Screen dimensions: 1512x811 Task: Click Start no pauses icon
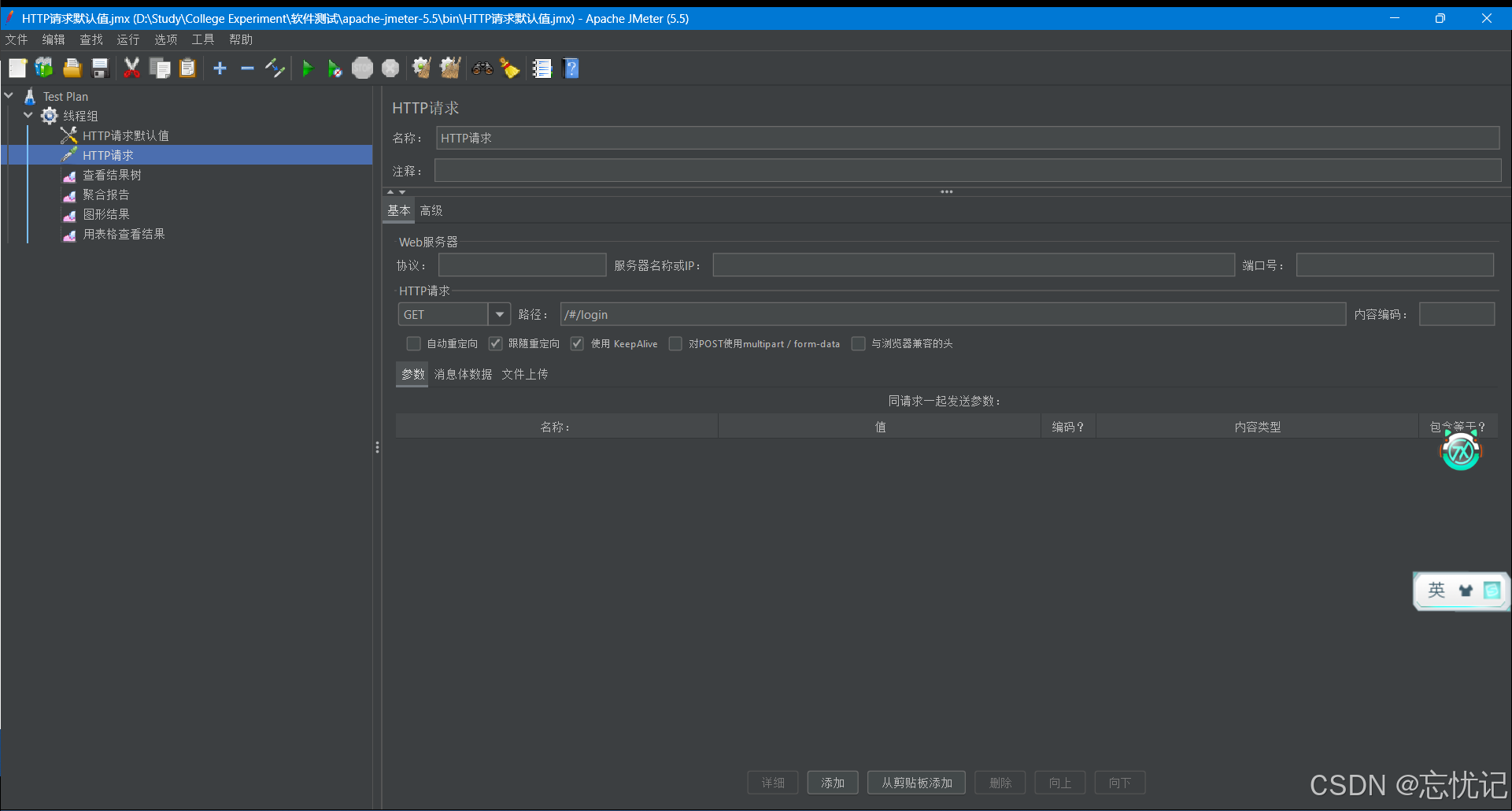point(335,69)
